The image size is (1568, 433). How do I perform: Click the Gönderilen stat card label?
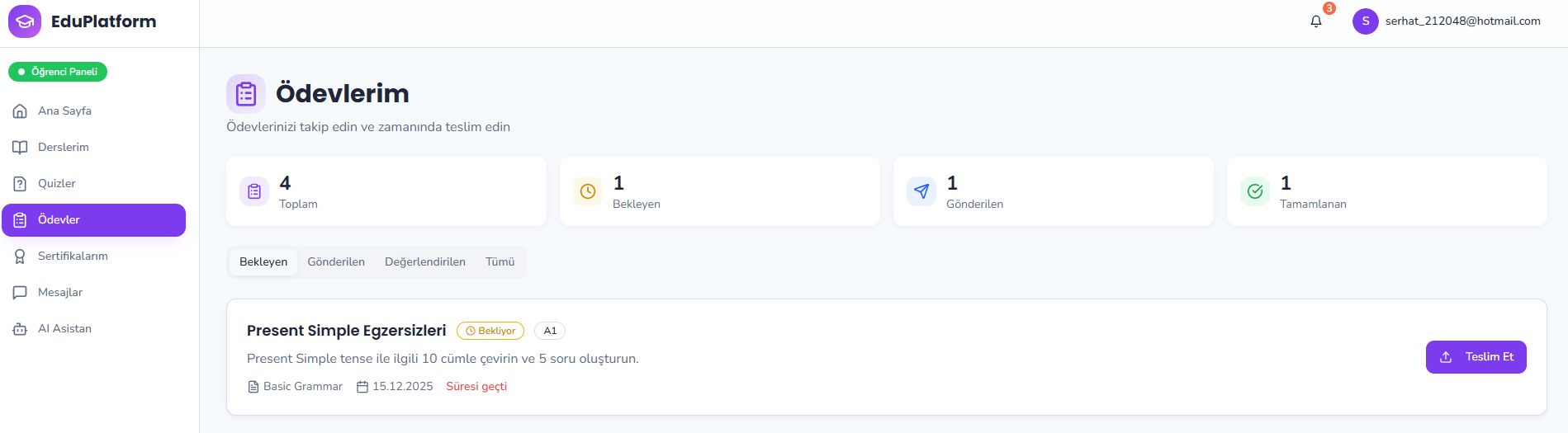(x=974, y=205)
